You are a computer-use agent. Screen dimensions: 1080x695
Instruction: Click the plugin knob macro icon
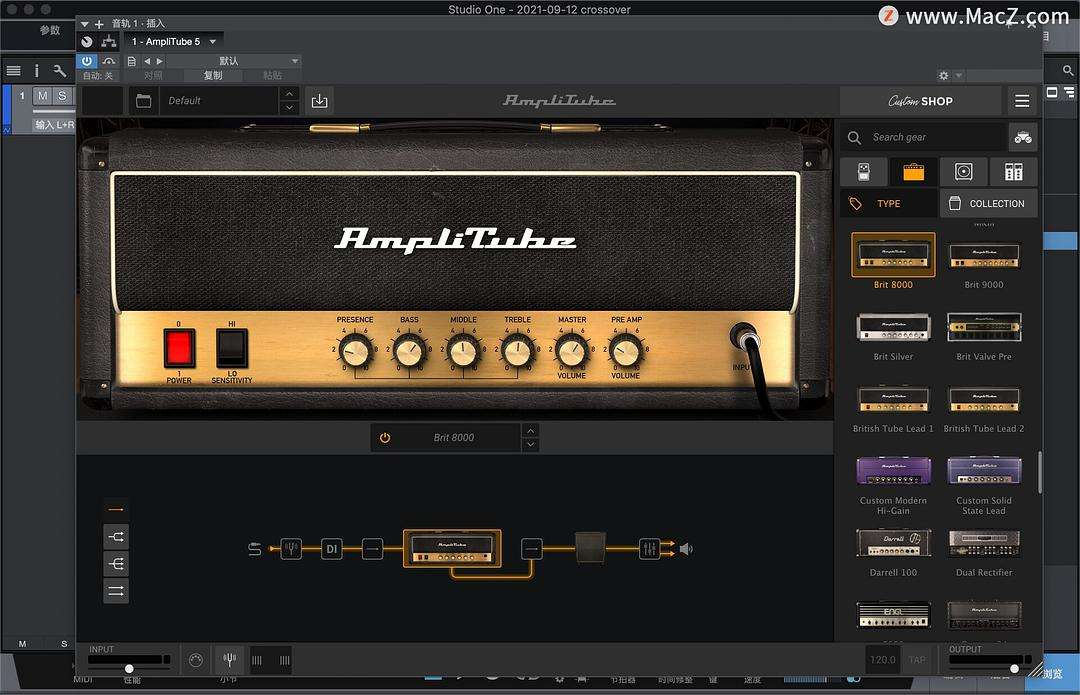[x=87, y=42]
